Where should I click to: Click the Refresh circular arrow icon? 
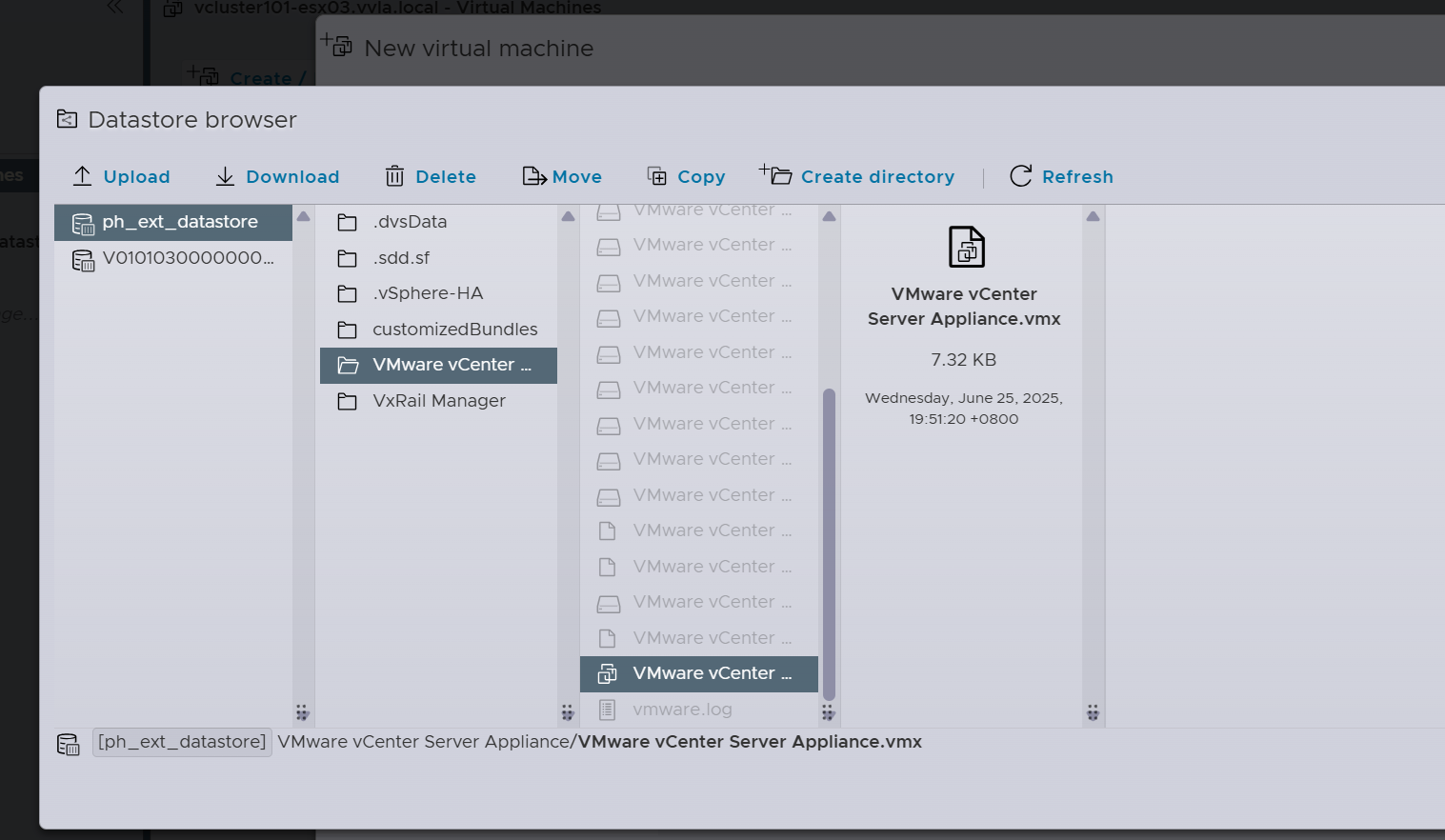(1020, 176)
